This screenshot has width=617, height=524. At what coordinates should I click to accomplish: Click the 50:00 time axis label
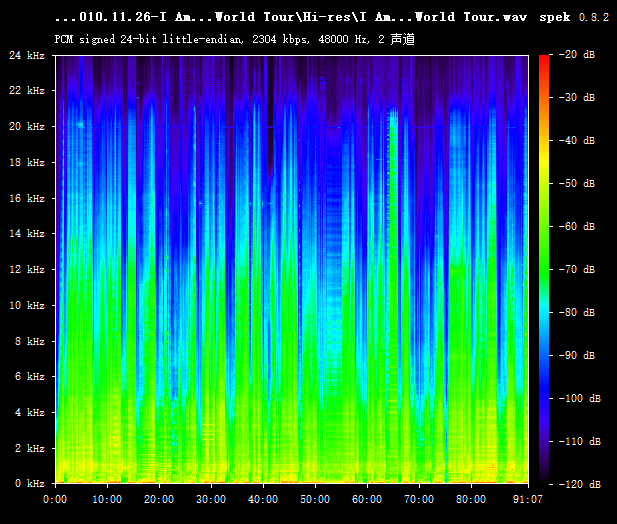point(315,500)
